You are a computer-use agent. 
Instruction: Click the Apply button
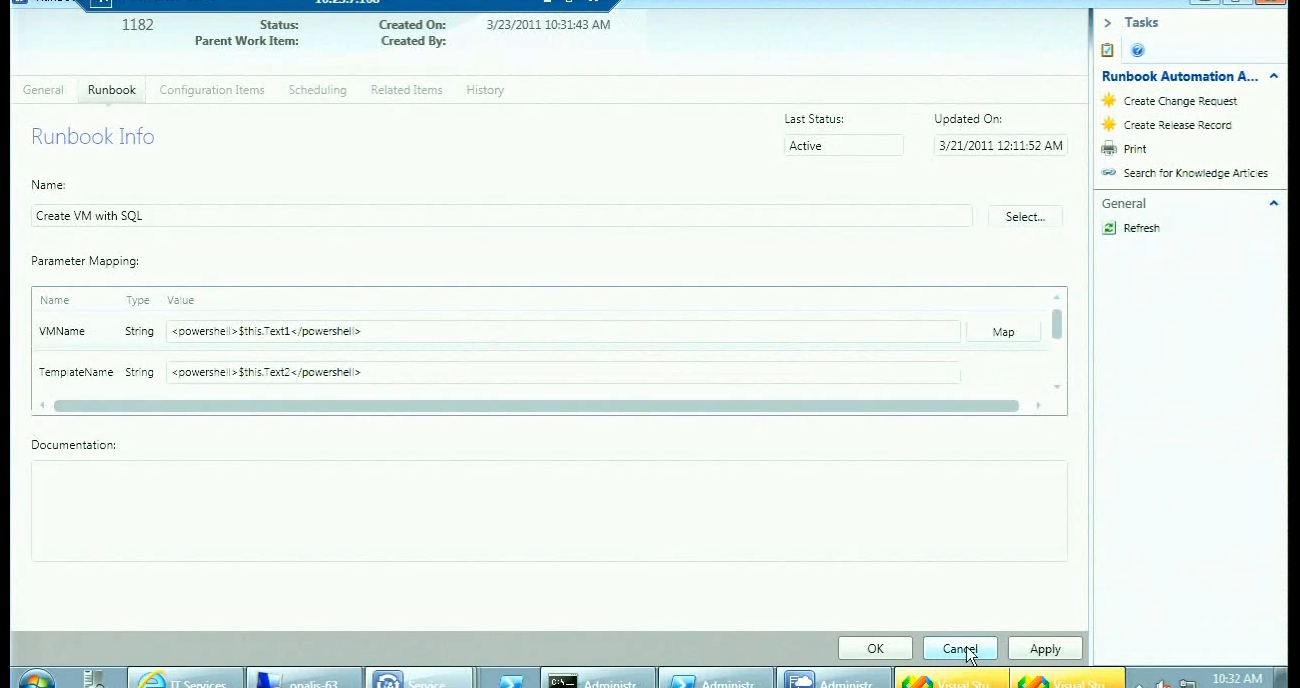click(x=1045, y=649)
